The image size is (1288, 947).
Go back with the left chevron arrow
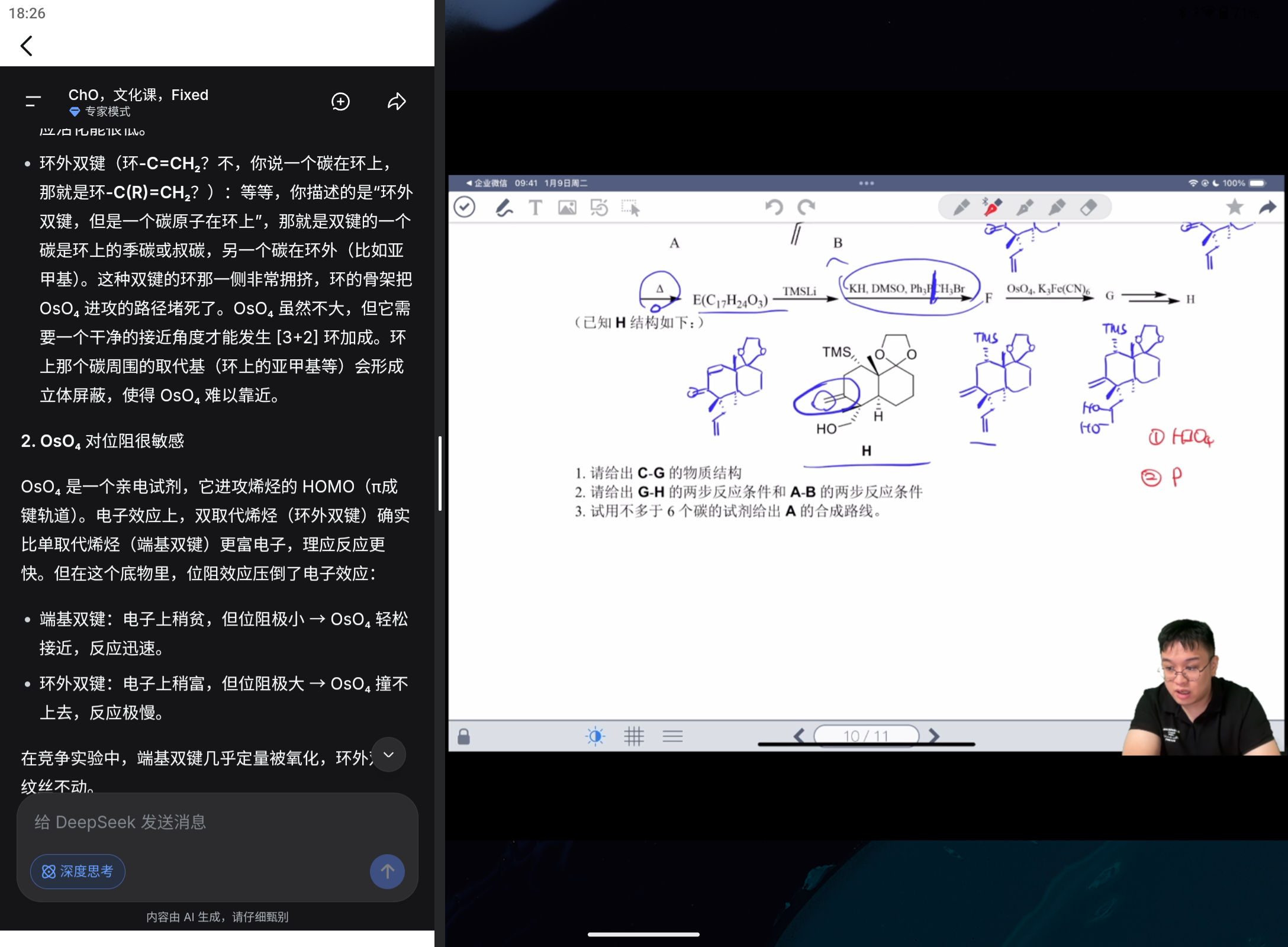[x=26, y=46]
